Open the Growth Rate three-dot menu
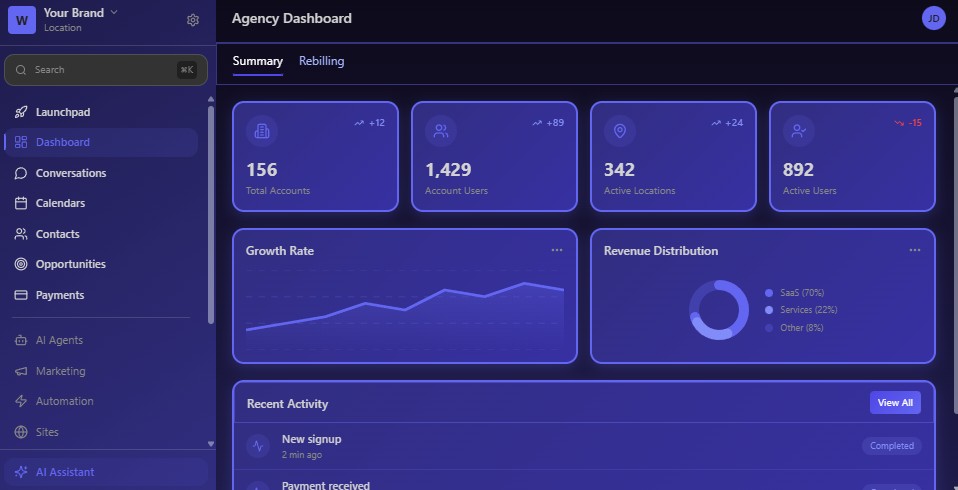Screen dimensions: 958x490 (x=557, y=250)
